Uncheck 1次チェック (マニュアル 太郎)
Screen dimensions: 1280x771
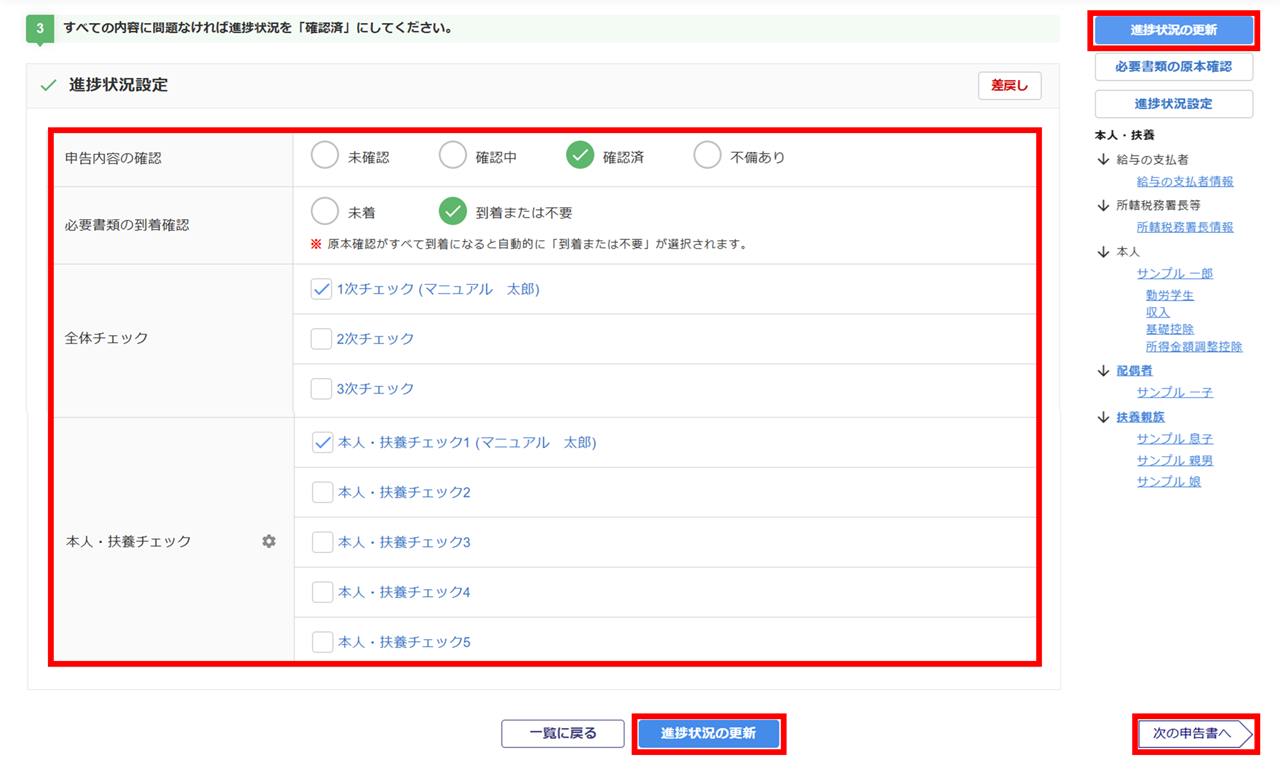[321, 289]
